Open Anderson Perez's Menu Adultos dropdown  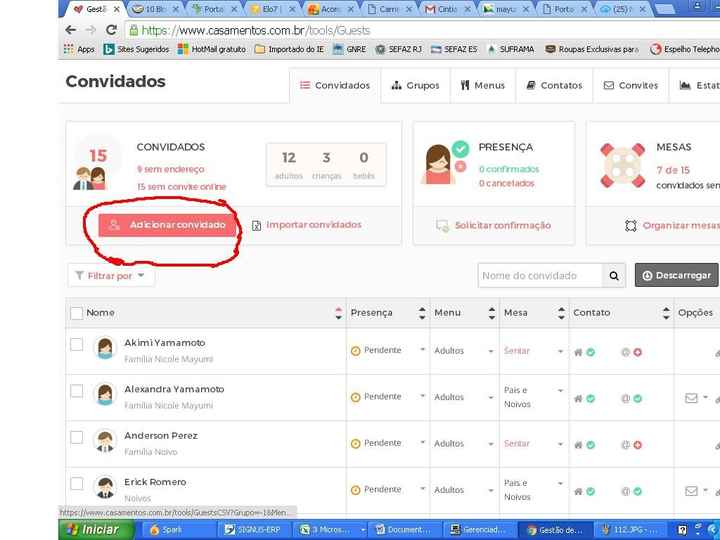[464, 444]
